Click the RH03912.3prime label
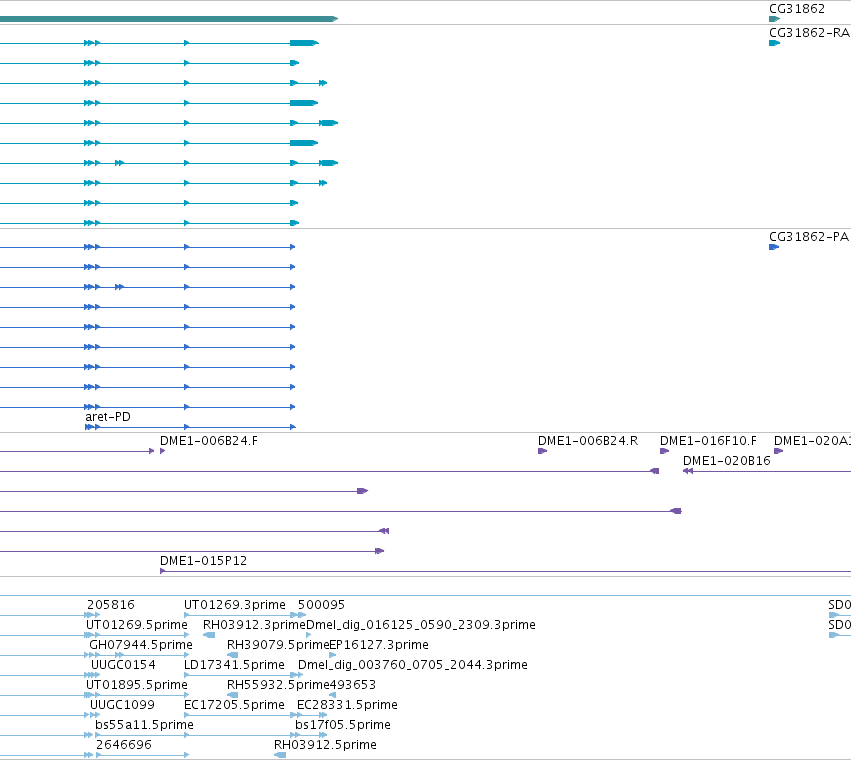851x760 pixels. point(254,625)
